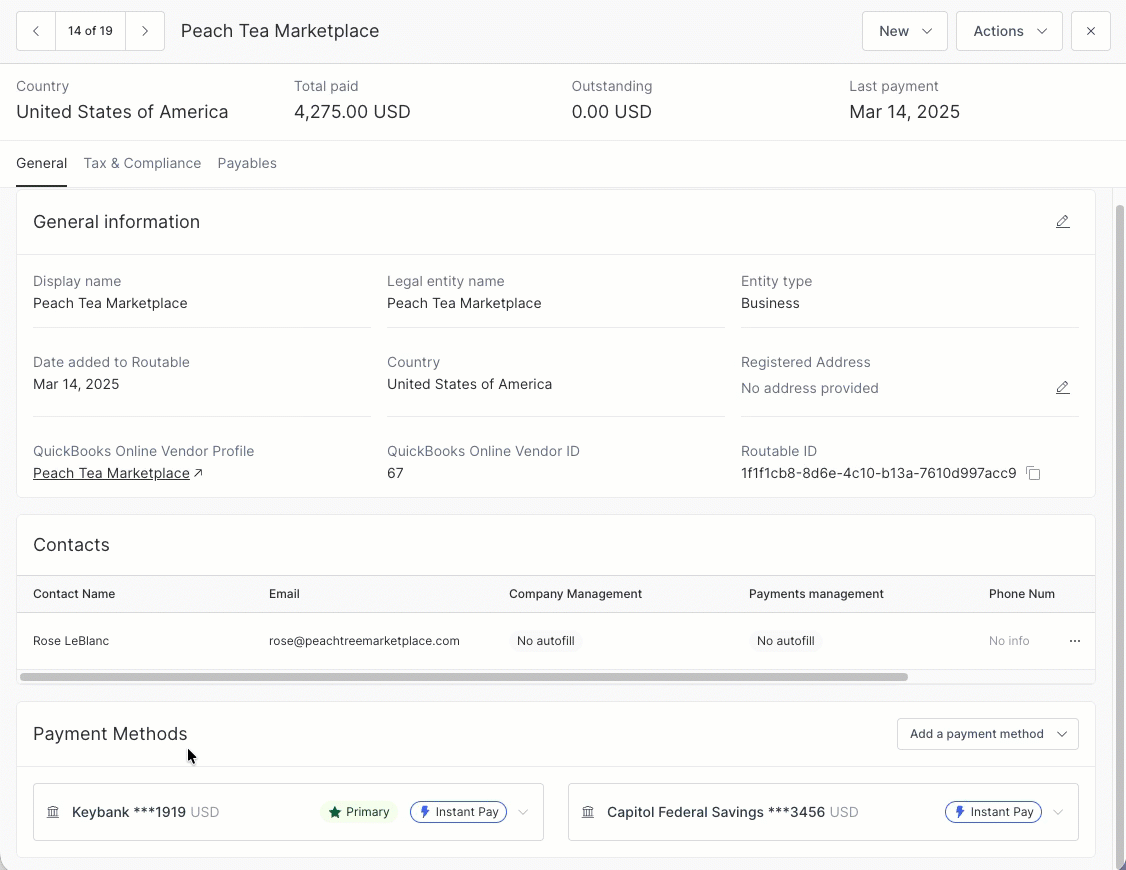Screen dimensions: 1126x870
Task: Open external link arrow beside Peach Tea Marketplace
Action: pos(199,472)
